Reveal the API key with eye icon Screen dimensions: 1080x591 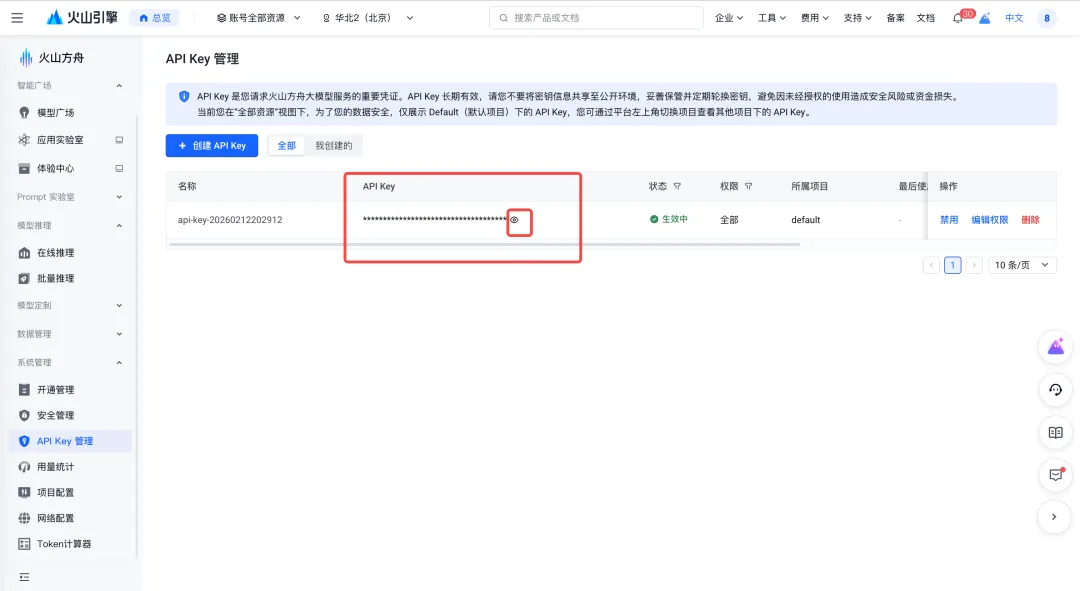coord(515,220)
